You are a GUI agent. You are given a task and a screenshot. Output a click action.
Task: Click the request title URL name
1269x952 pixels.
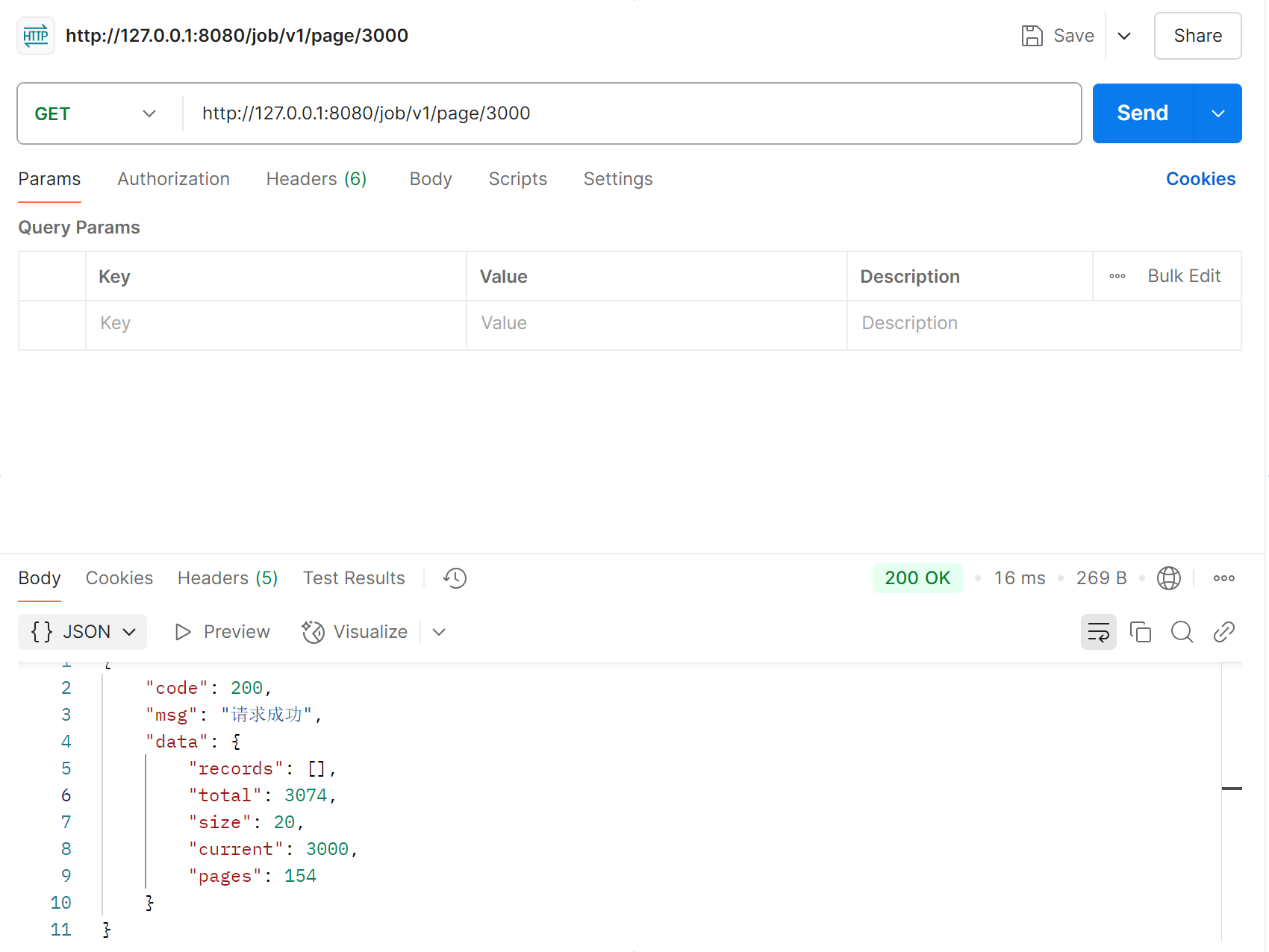pos(237,36)
